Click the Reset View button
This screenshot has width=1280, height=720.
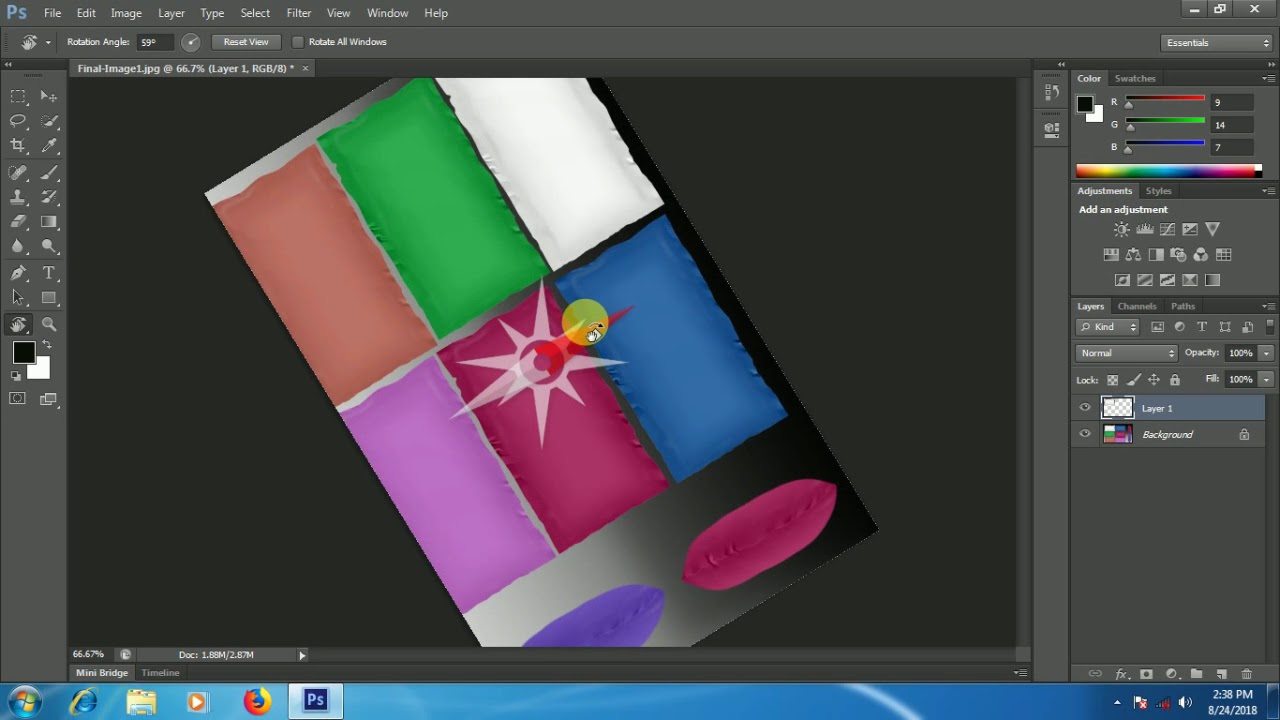pyautogui.click(x=246, y=42)
